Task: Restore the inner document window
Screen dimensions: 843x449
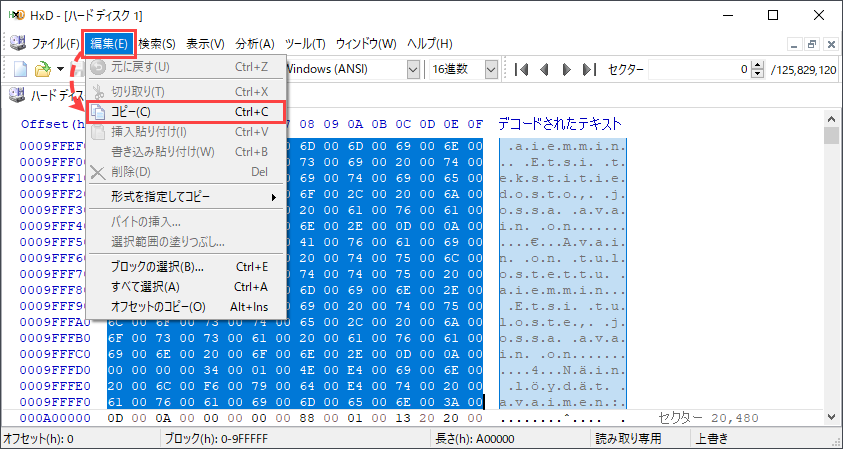Action: point(812,44)
